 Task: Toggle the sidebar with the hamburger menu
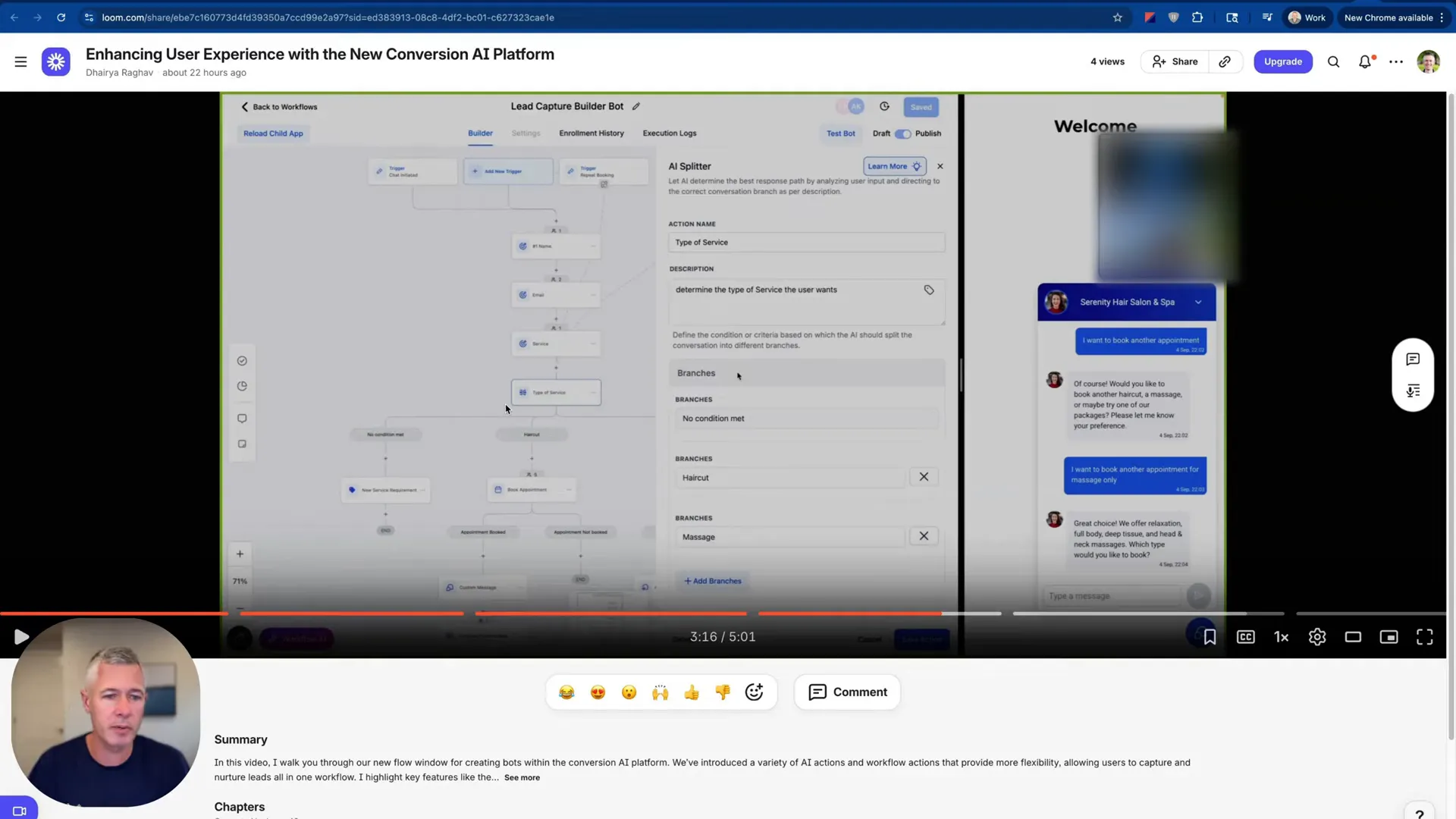click(20, 61)
